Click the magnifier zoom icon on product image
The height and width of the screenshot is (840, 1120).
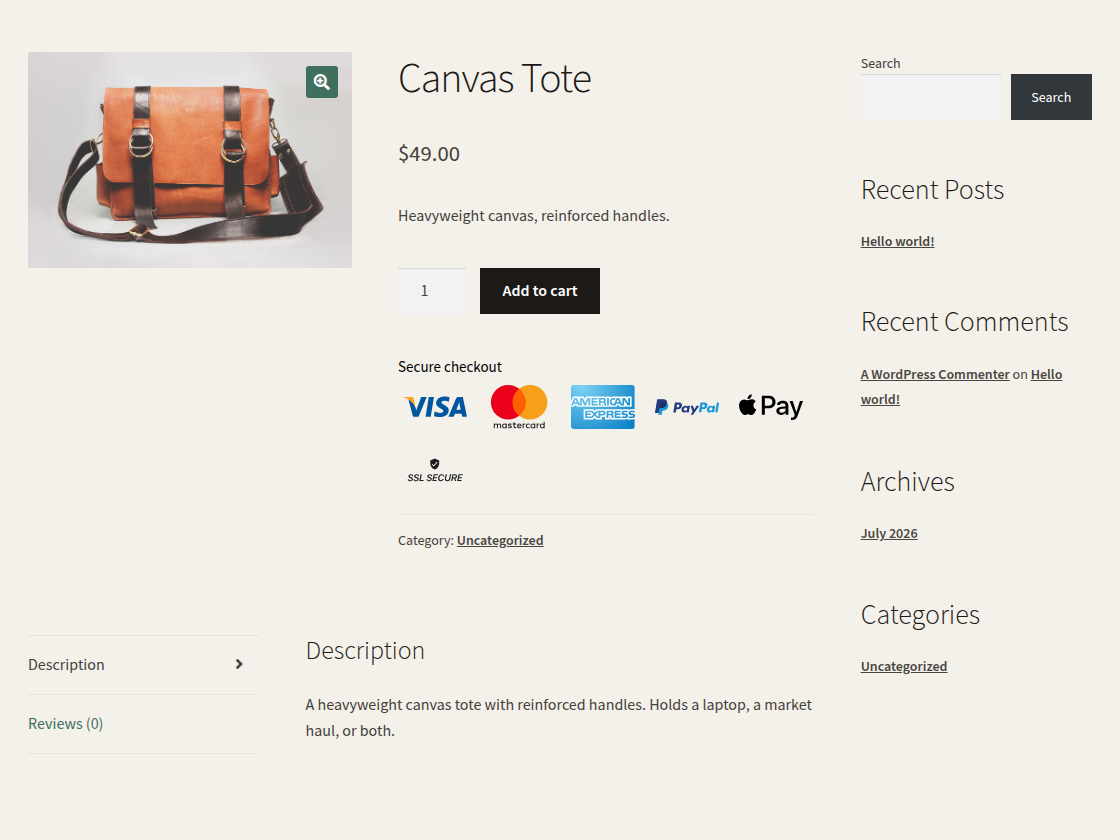coord(321,82)
